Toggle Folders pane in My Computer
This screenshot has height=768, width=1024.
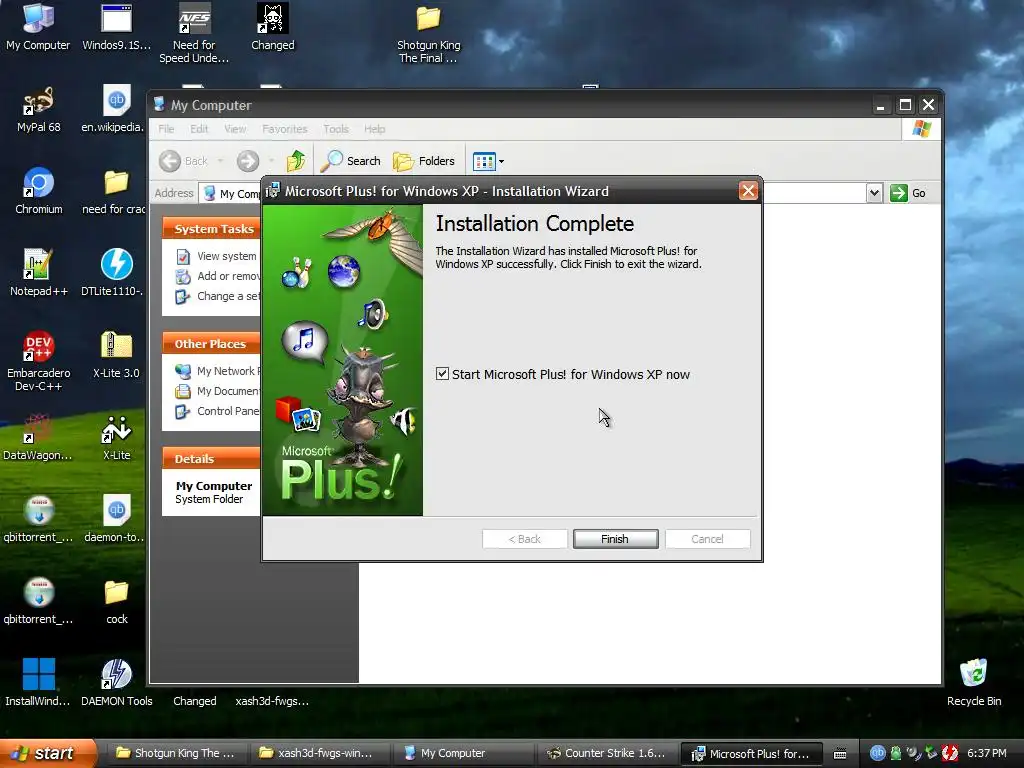coord(424,161)
